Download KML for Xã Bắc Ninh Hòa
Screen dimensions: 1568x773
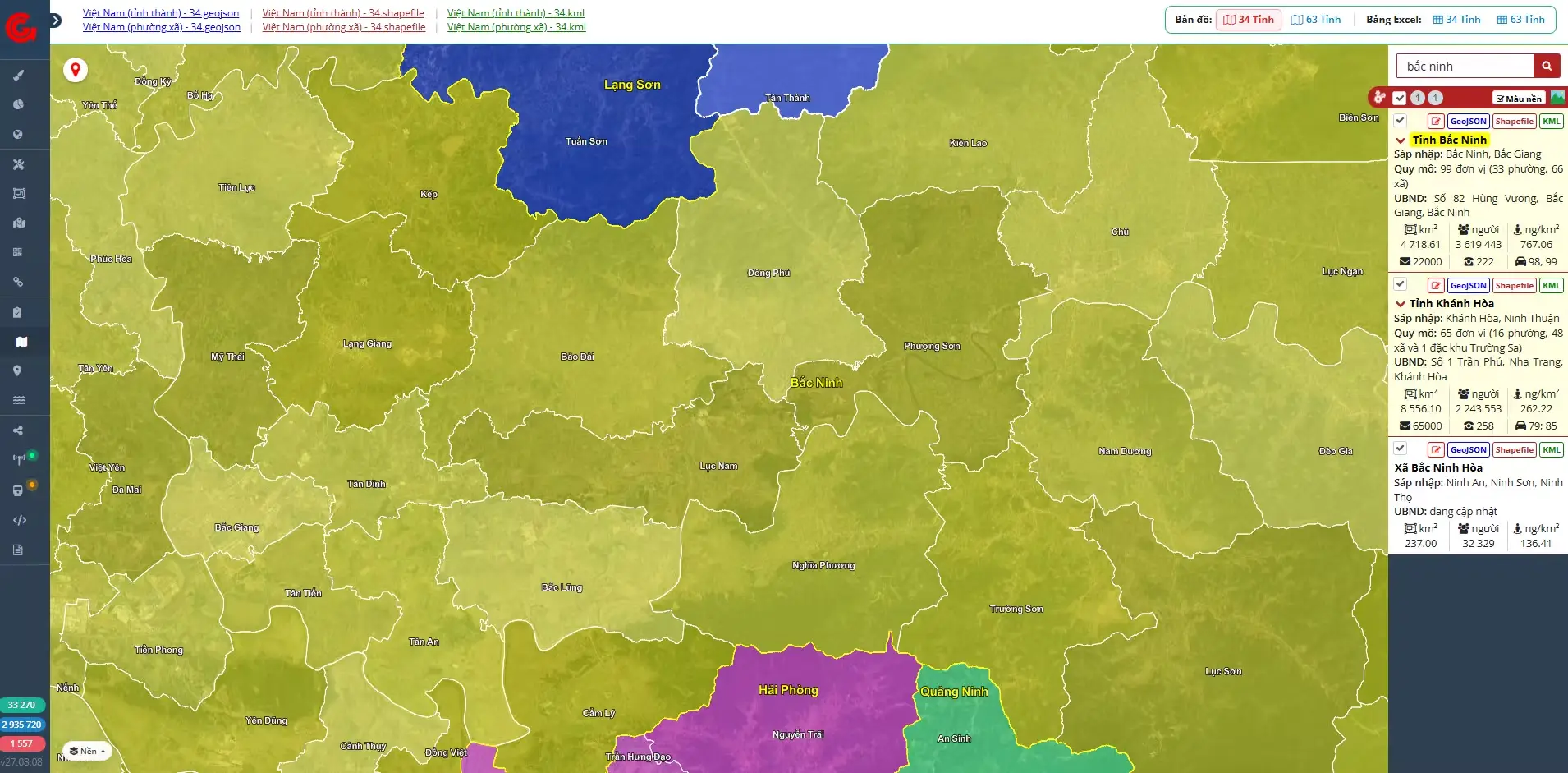(1552, 450)
